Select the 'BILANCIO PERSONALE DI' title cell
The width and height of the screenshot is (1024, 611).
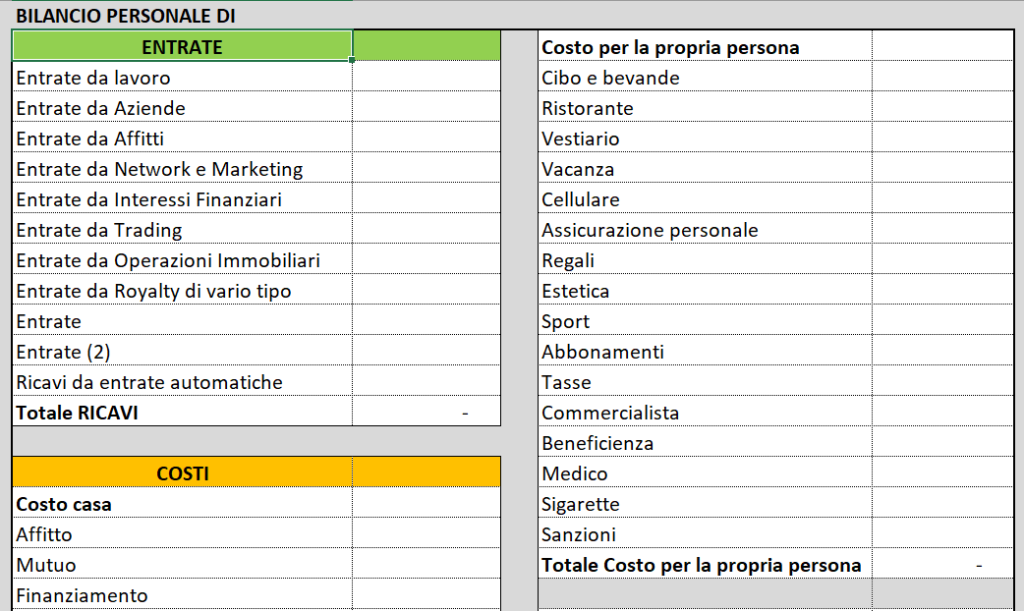[x=126, y=16]
